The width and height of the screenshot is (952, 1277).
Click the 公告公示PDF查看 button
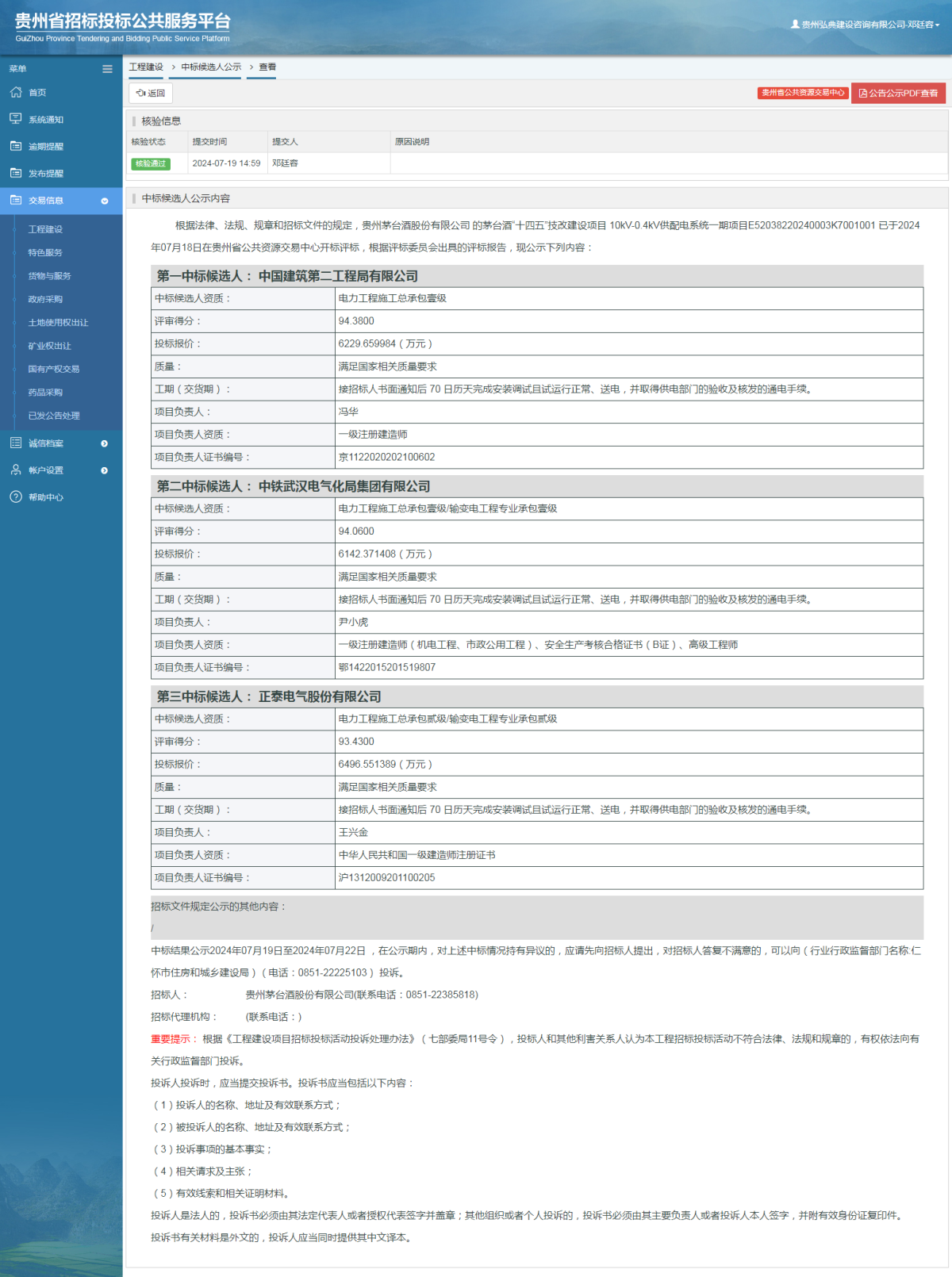899,93
